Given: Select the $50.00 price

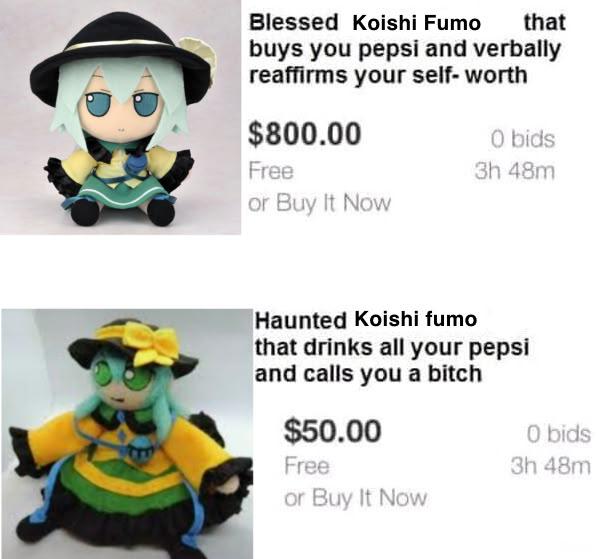Looking at the screenshot, I should 332,431.
